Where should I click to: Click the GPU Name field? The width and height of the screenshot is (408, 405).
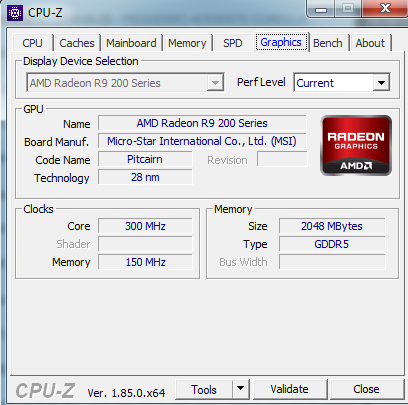(202, 123)
